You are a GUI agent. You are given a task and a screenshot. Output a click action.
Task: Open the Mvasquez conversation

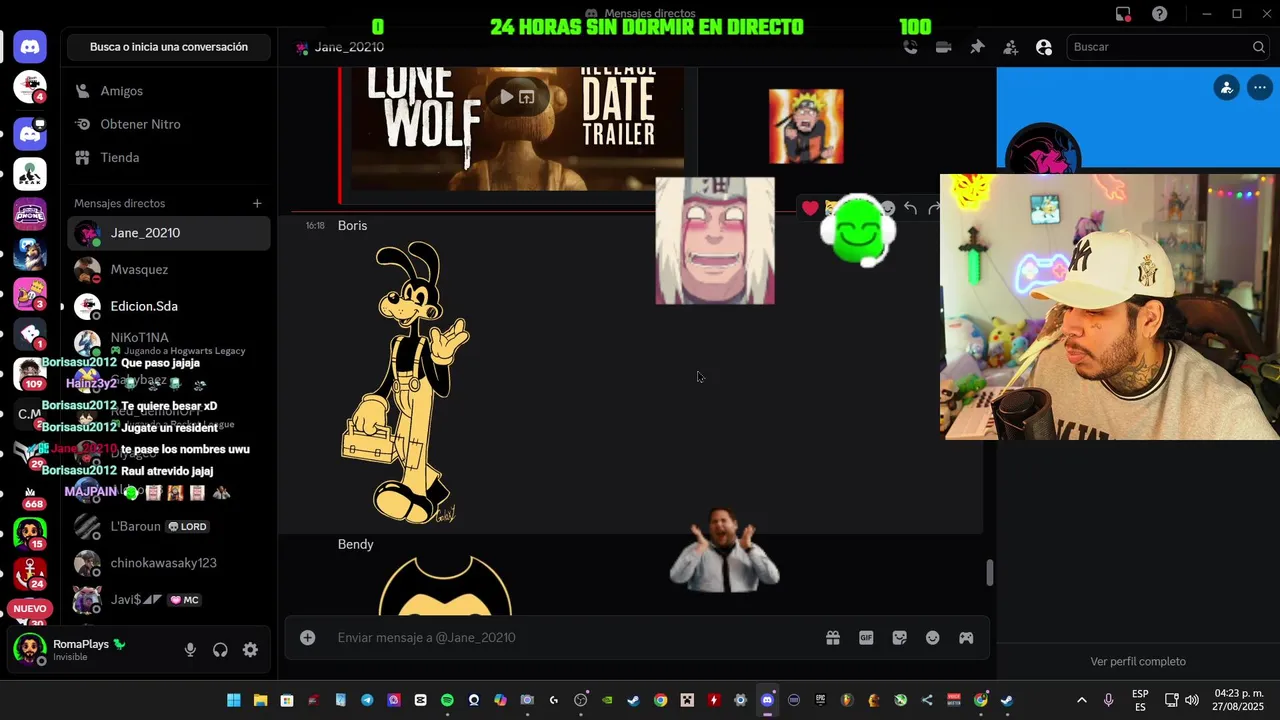point(169,269)
